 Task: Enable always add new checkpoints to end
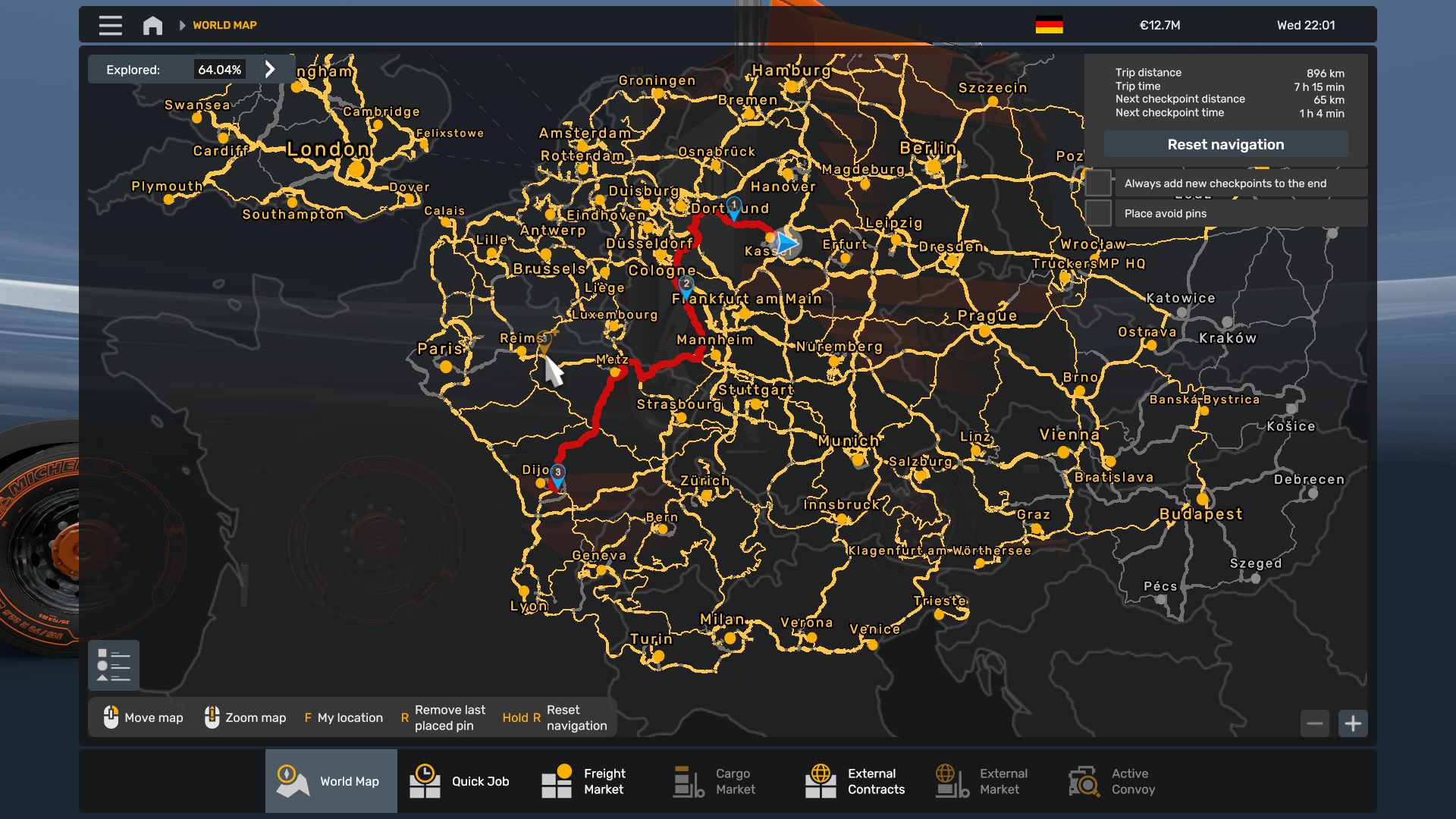tap(1098, 183)
